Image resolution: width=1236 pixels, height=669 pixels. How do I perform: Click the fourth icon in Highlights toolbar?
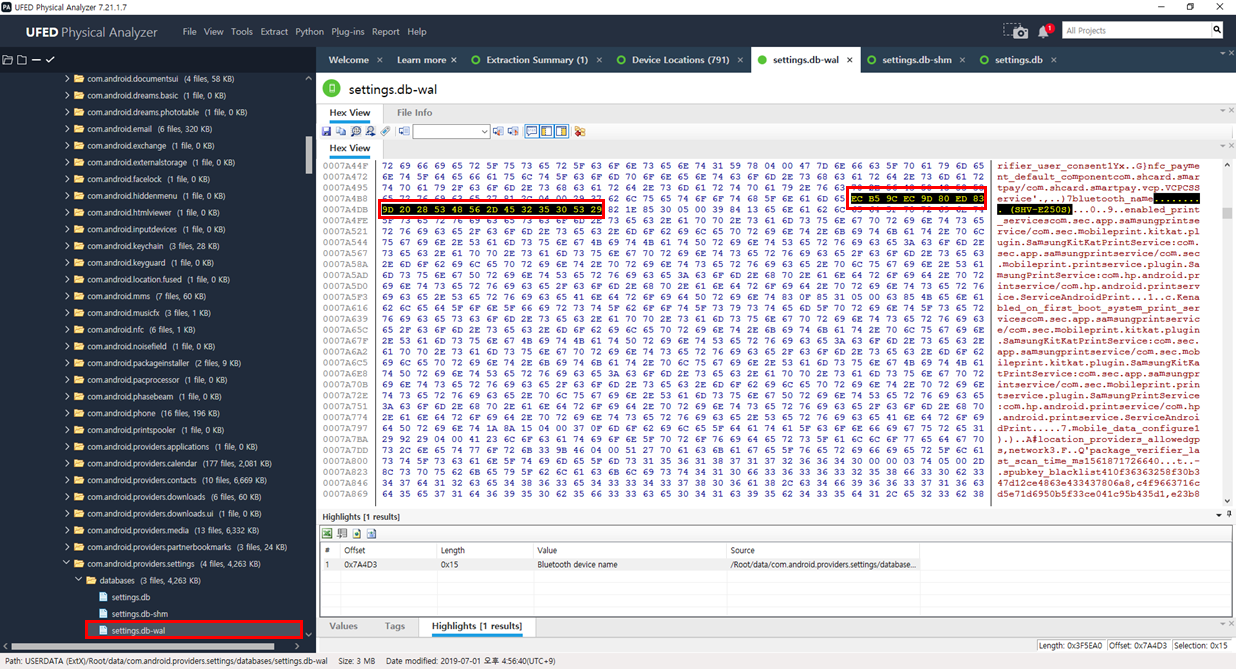click(372, 534)
